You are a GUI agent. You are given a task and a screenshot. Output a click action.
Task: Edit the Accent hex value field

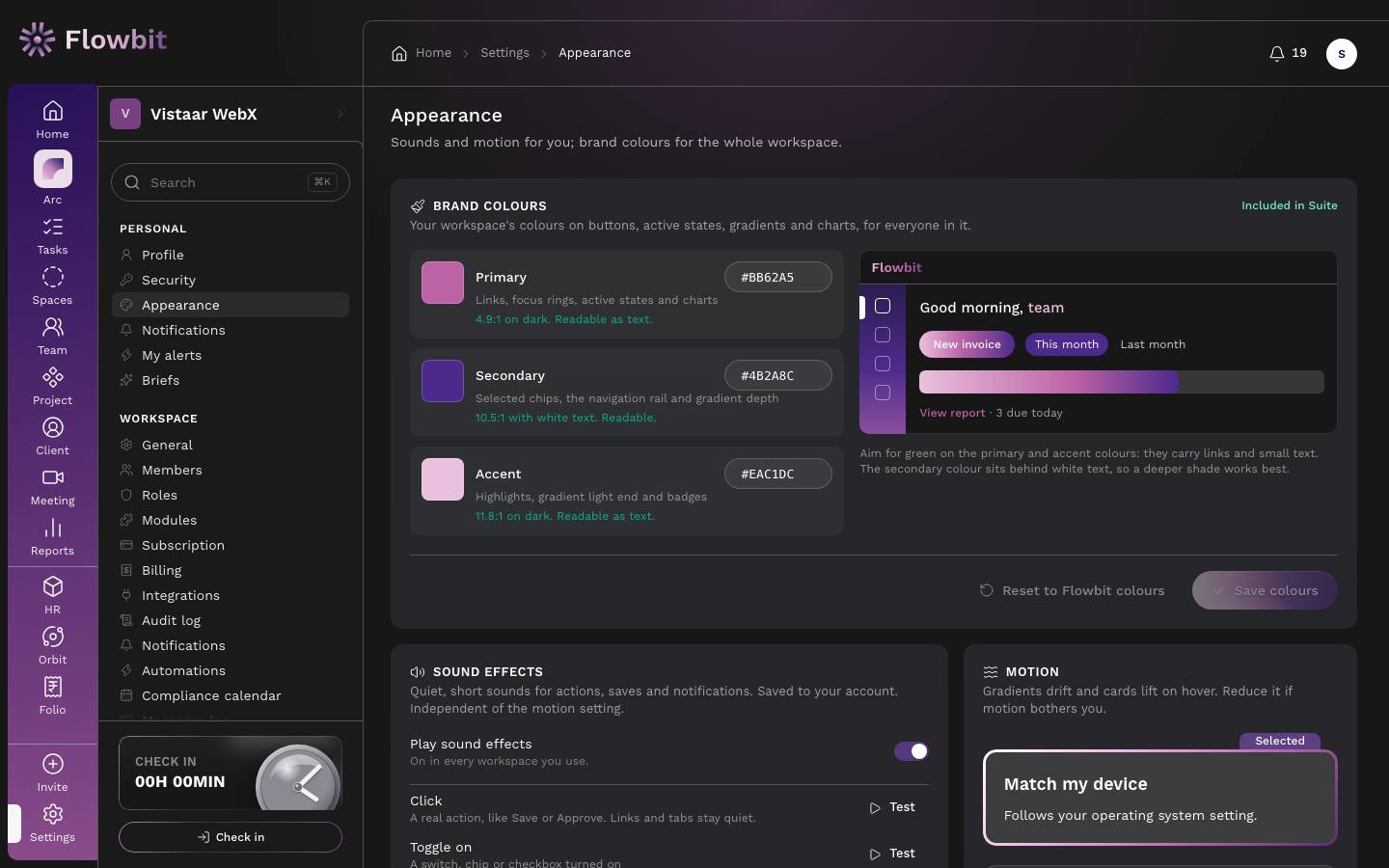click(x=778, y=474)
